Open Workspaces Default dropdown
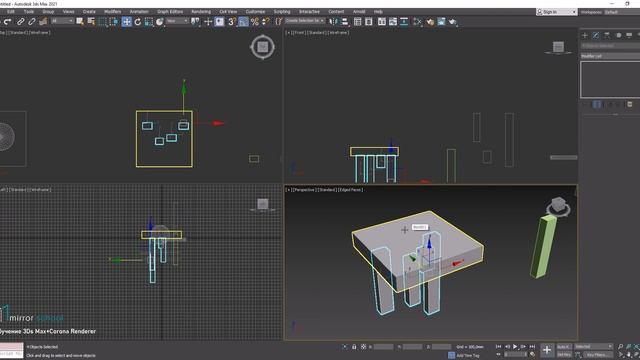640x360 pixels. click(x=621, y=12)
